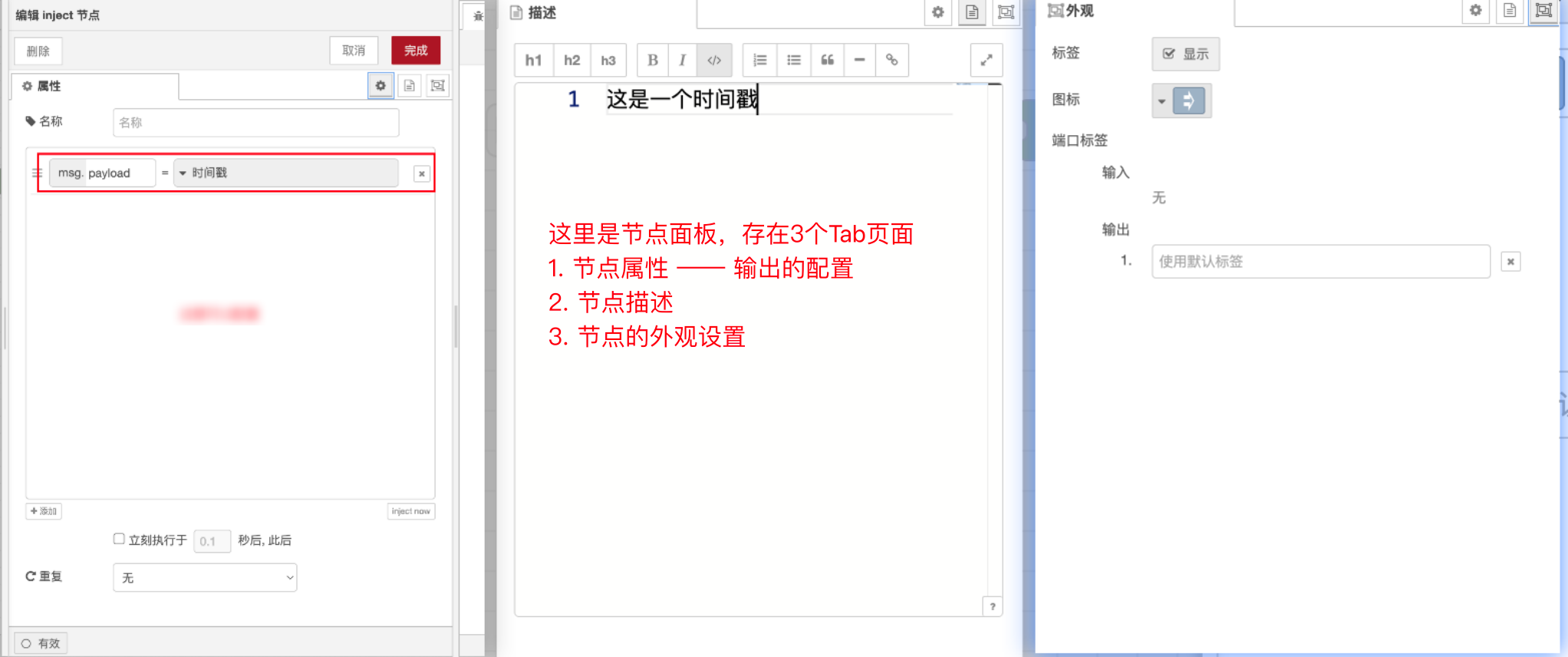The width and height of the screenshot is (1568, 657).
Task: Click the 使用默认标签 output label field
Action: click(x=1321, y=262)
